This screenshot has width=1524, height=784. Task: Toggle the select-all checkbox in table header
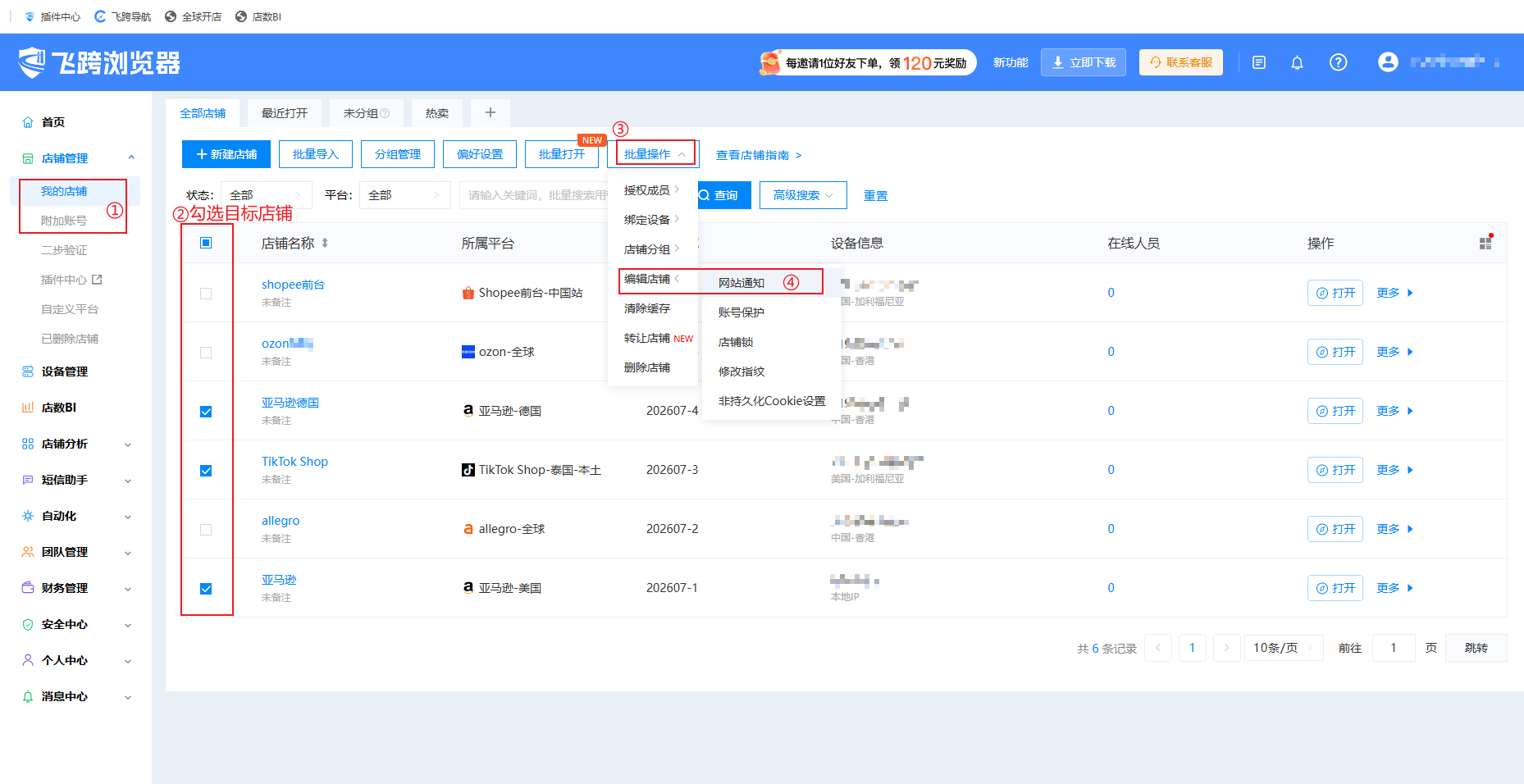pos(206,243)
